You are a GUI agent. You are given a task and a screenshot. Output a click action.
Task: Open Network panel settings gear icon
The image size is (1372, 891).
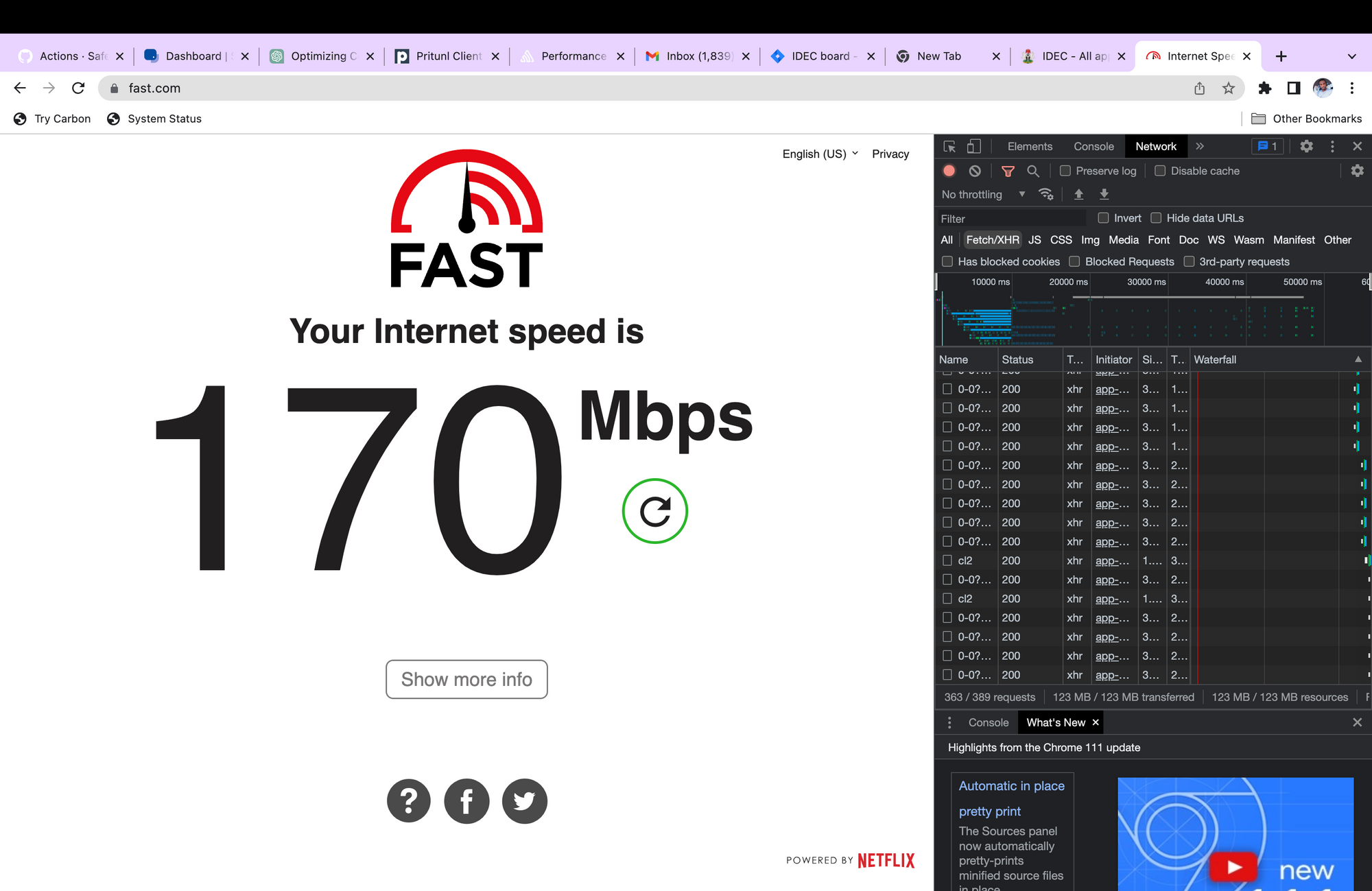tap(1357, 171)
